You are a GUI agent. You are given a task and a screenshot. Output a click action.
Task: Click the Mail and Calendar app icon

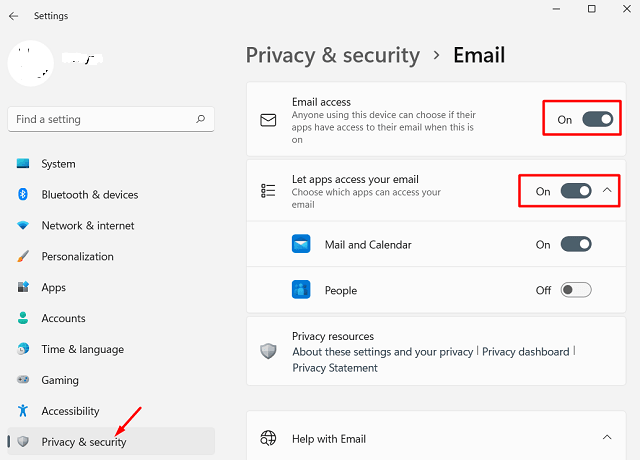[x=301, y=244]
